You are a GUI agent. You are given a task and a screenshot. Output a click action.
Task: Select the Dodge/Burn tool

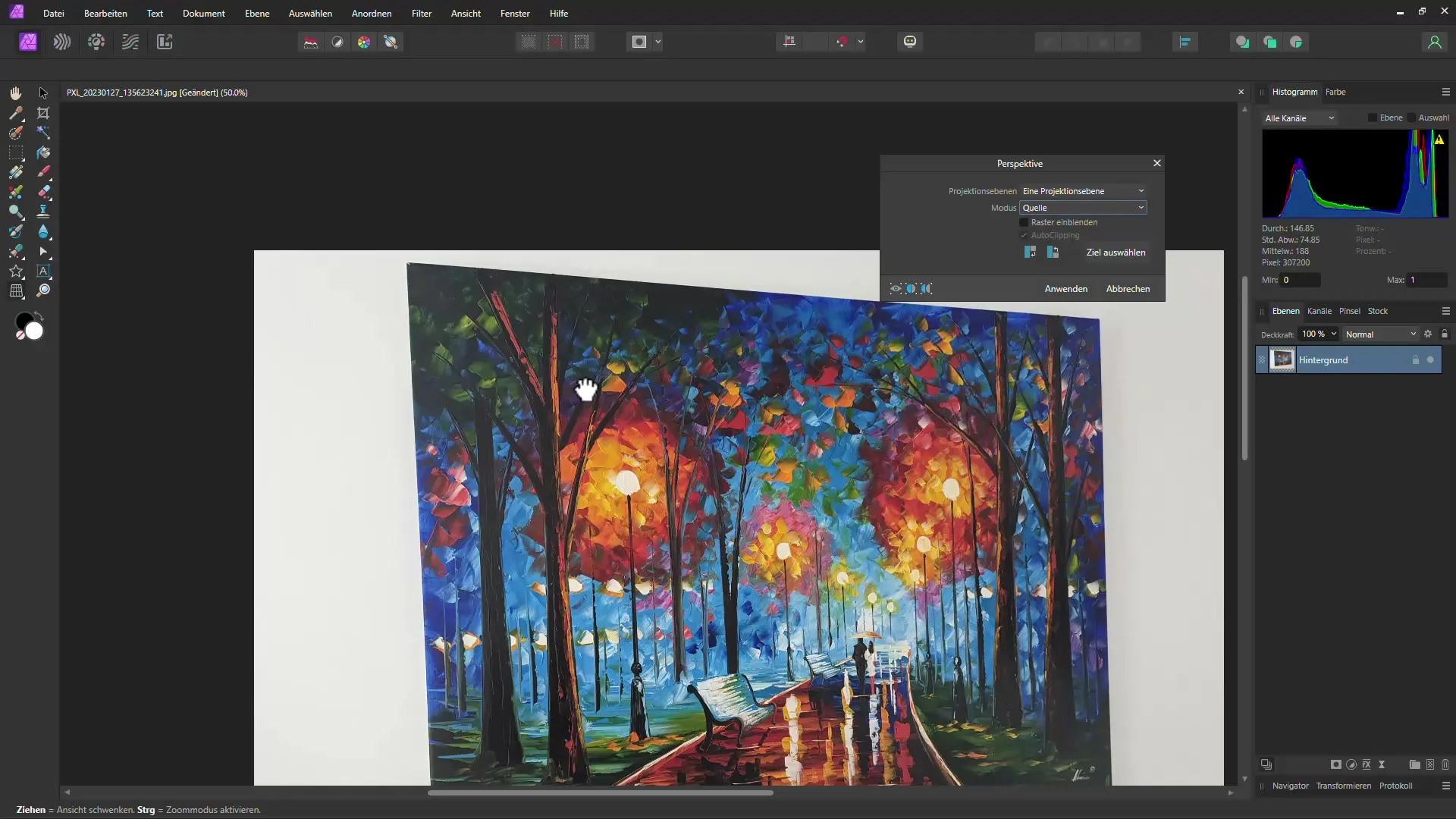[x=15, y=211]
